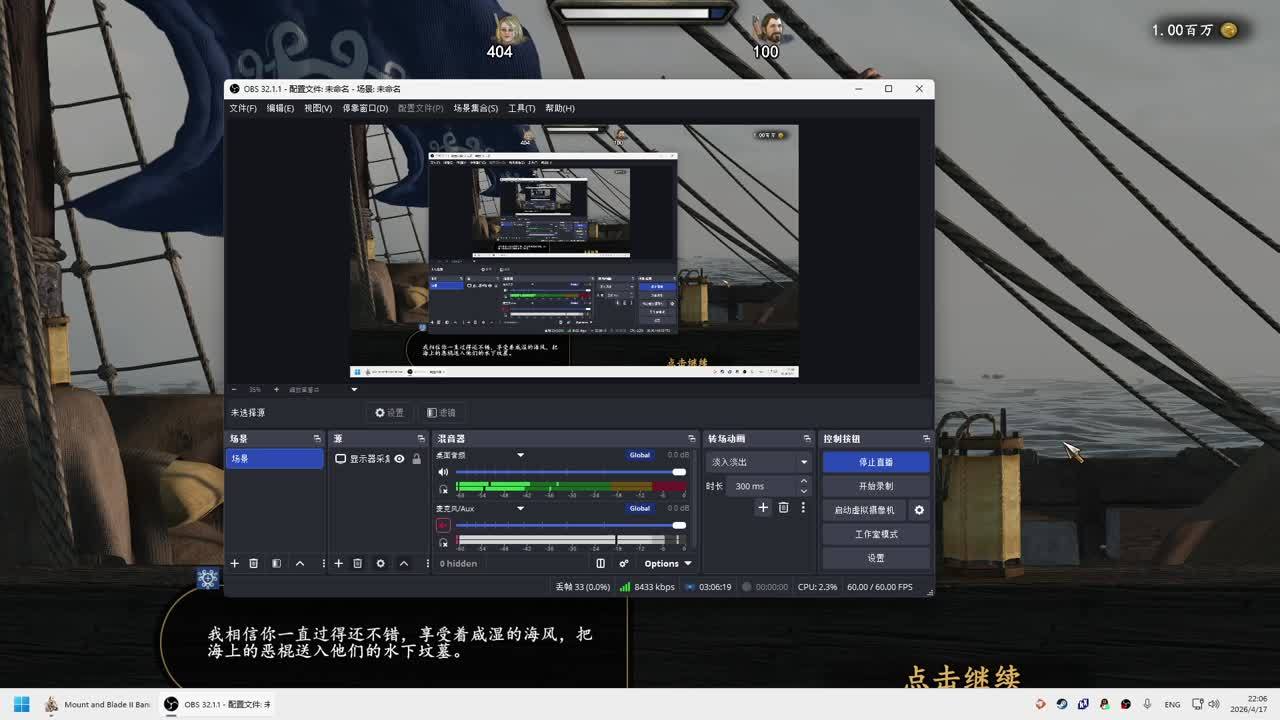This screenshot has width=1280, height=720.
Task: Open advanced audio properties gears icon
Action: pos(624,563)
